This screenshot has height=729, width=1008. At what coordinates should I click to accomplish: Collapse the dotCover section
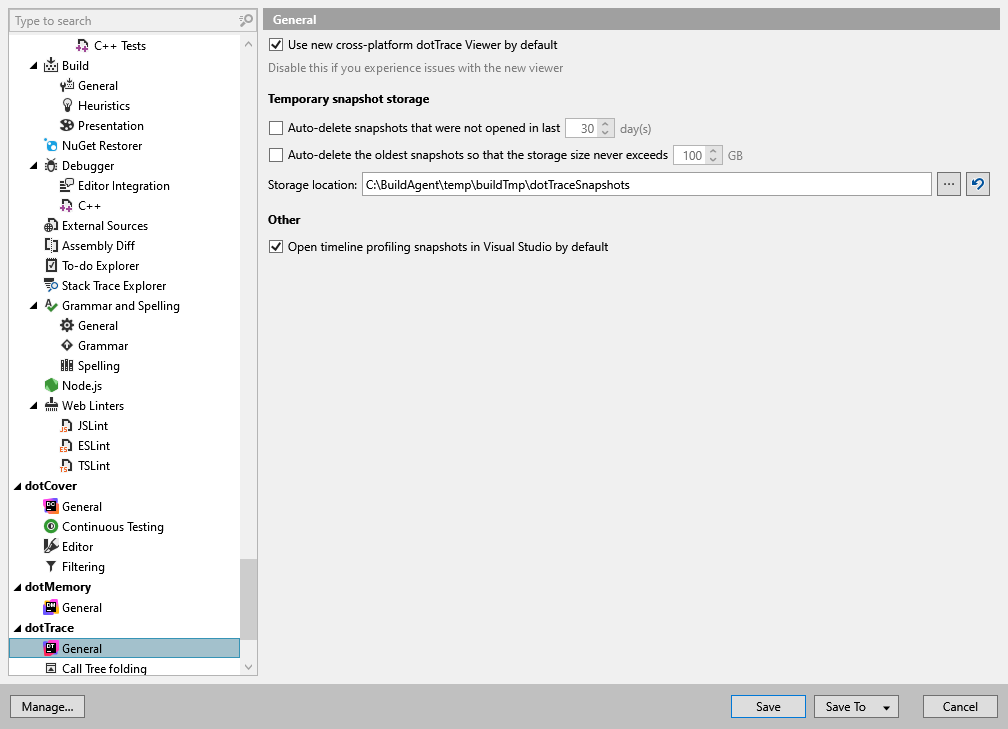pos(18,486)
